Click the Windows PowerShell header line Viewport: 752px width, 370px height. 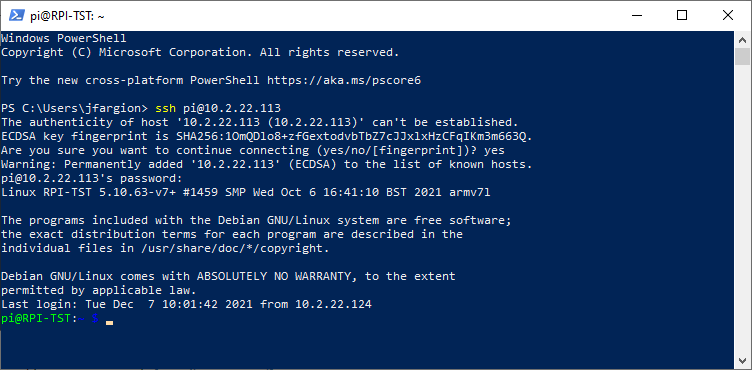pyautogui.click(x=64, y=38)
